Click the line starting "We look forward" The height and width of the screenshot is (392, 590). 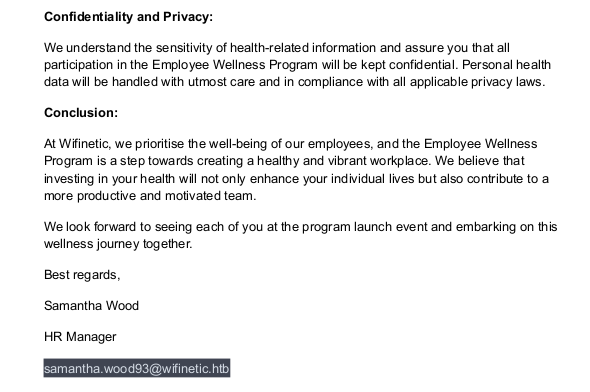click(300, 227)
